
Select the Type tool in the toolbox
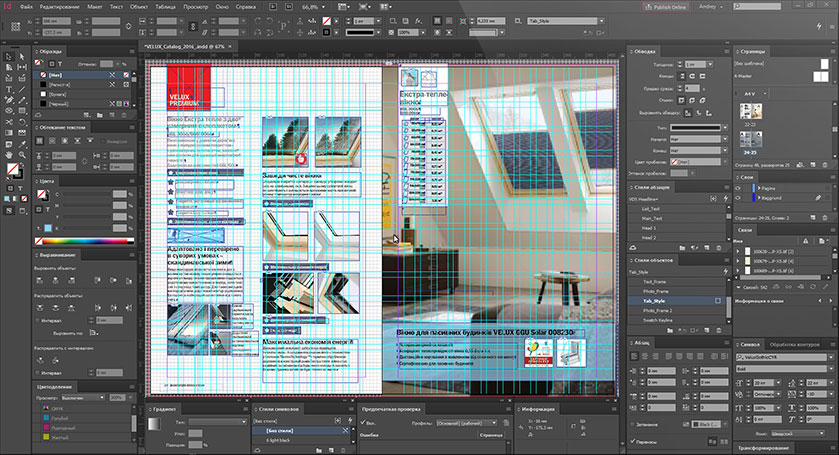pyautogui.click(x=8, y=88)
